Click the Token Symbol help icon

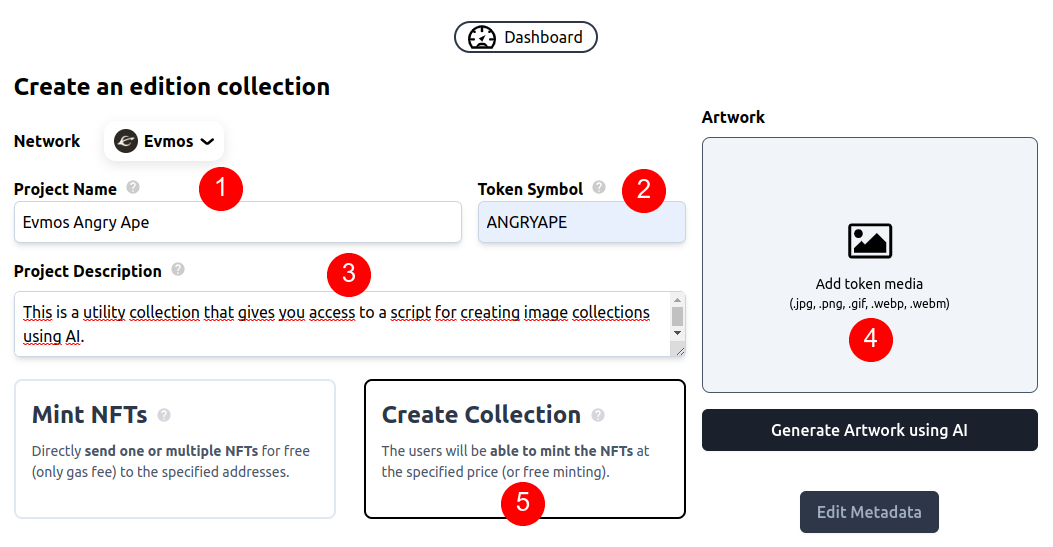599,188
